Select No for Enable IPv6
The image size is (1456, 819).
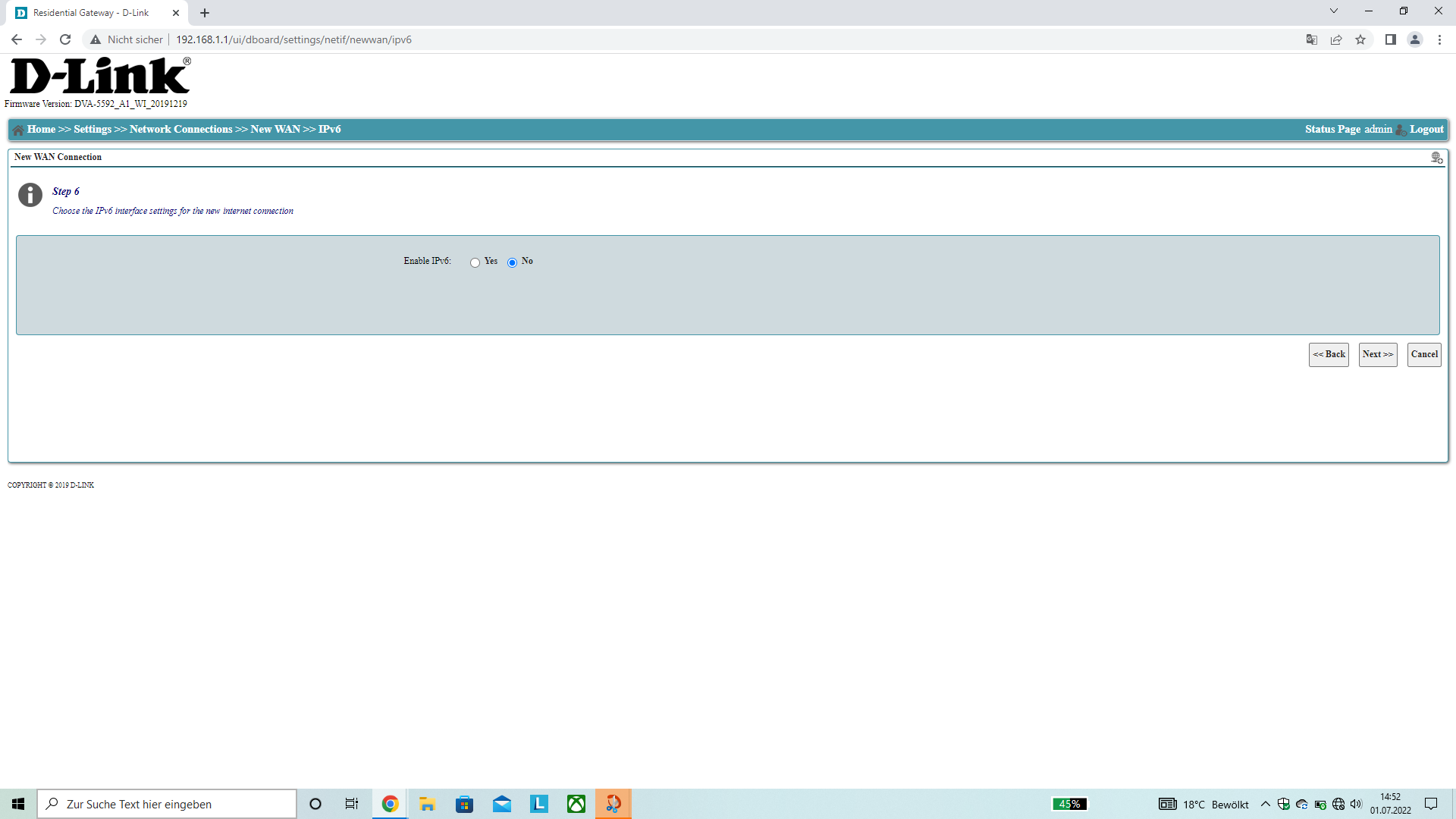[x=512, y=262]
